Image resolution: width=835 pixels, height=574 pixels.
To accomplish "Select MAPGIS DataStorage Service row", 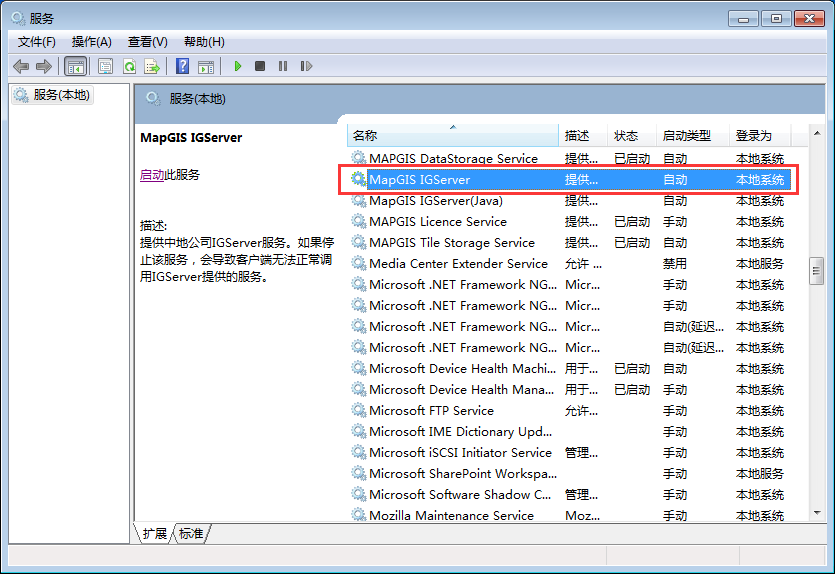I will tap(569, 159).
